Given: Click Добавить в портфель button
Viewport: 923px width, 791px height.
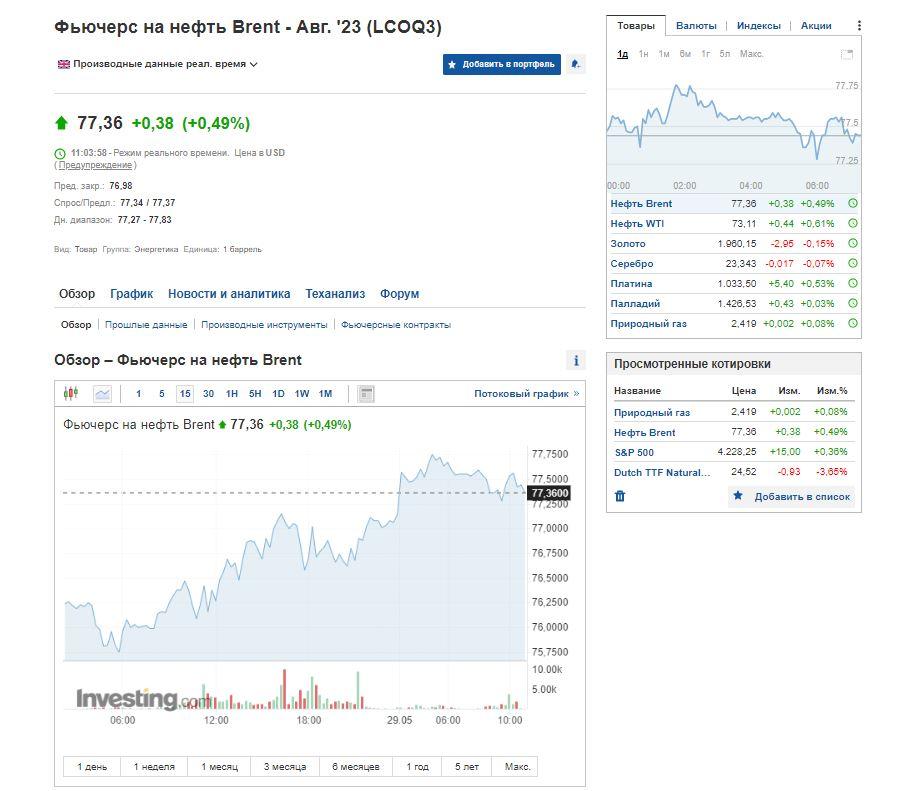Looking at the screenshot, I should coord(502,64).
